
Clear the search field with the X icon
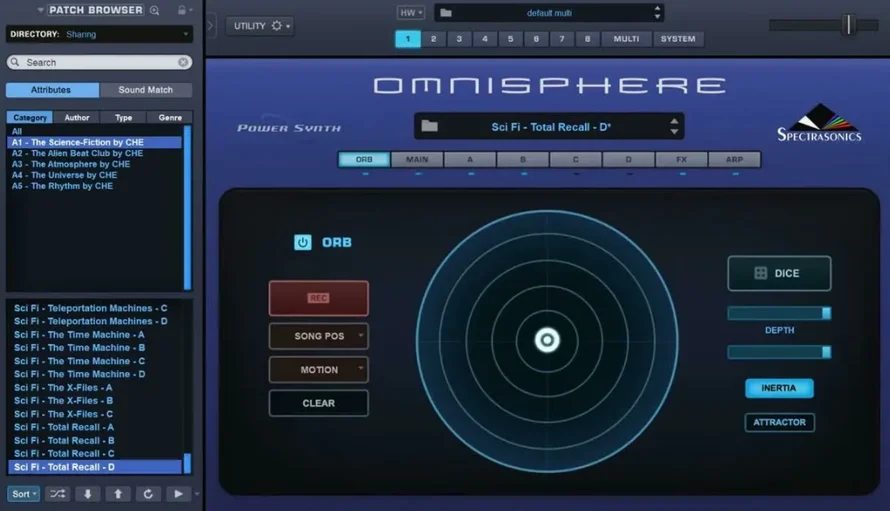pyautogui.click(x=183, y=62)
